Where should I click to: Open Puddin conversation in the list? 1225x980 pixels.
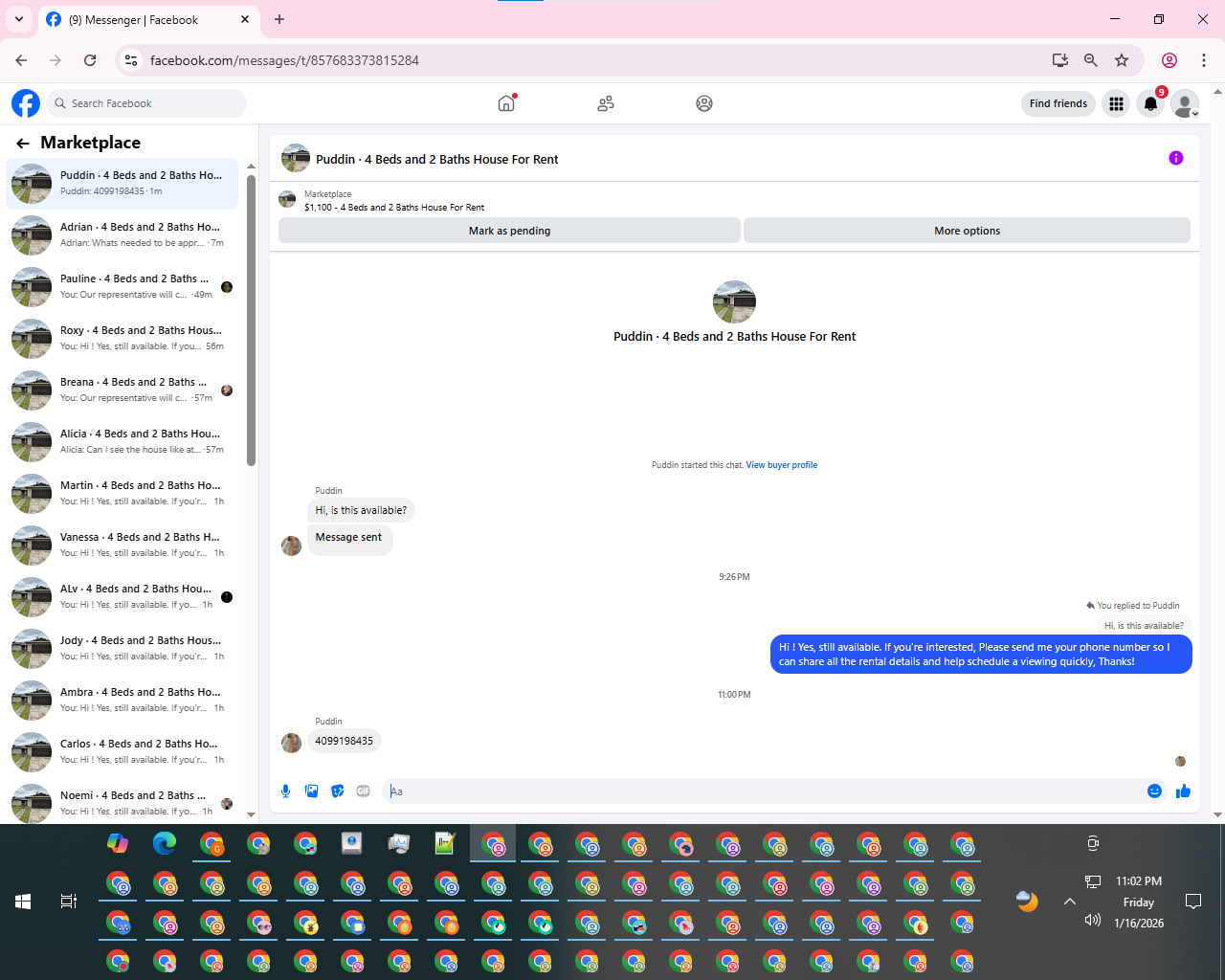click(122, 184)
